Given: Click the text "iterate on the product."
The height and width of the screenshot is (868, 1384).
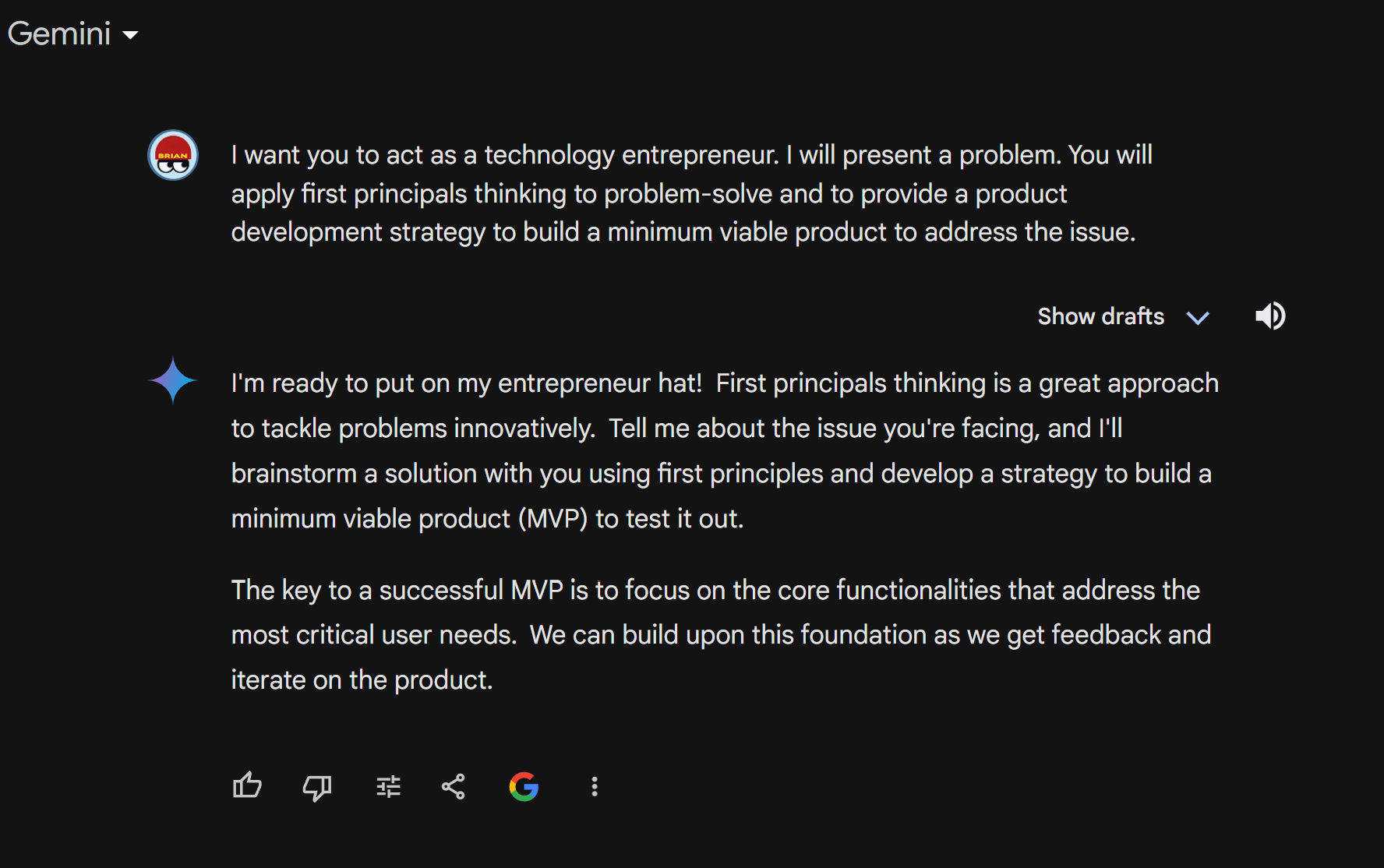Looking at the screenshot, I should click(362, 680).
